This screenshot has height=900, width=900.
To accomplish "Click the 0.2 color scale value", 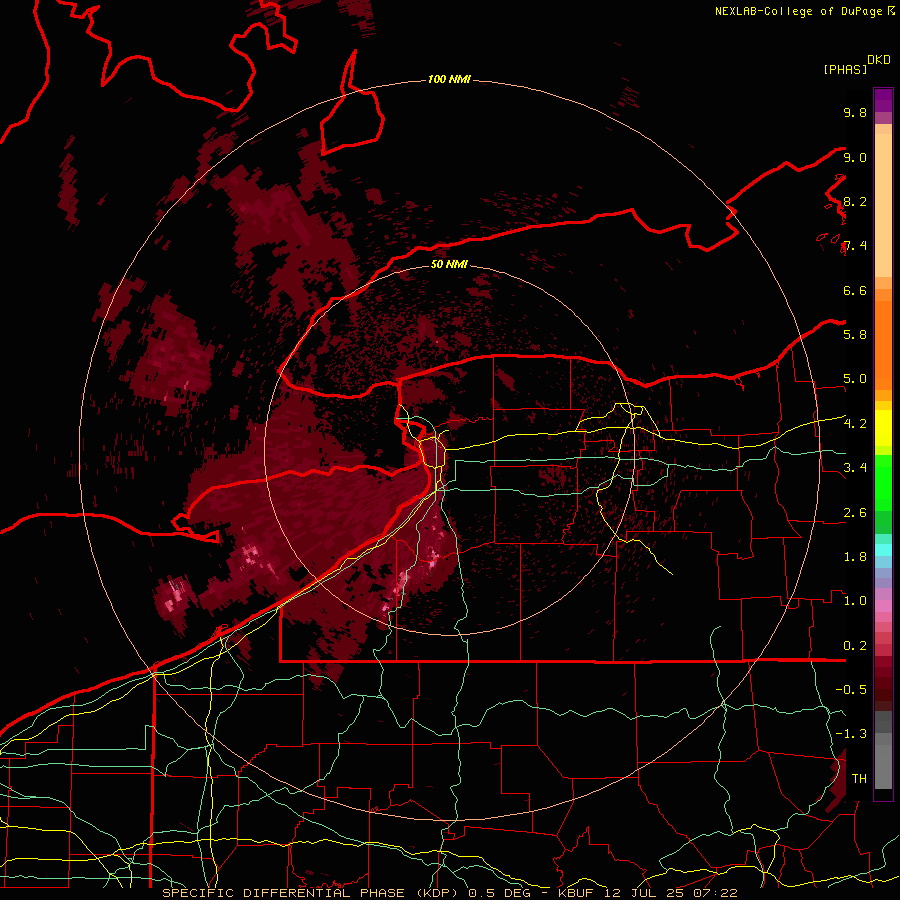I will tap(855, 646).
